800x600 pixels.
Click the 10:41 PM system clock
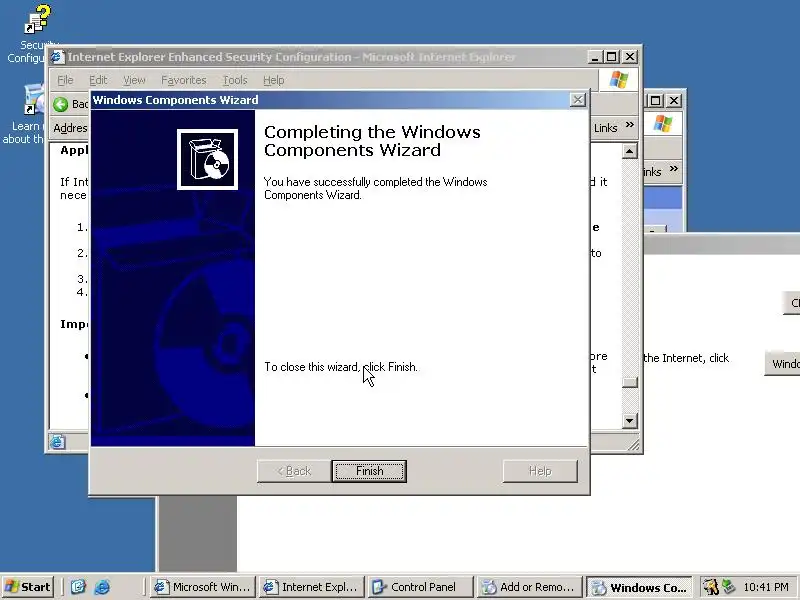(766, 587)
